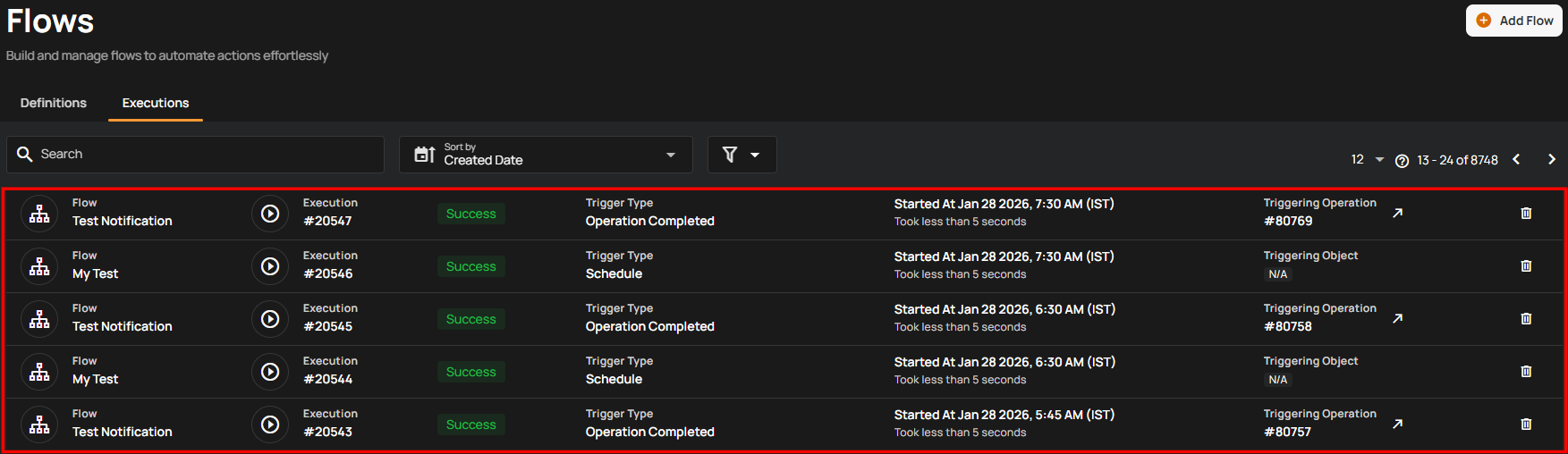Open triggering operation #80757 arrow link
The width and height of the screenshot is (1568, 454).
click(1397, 425)
